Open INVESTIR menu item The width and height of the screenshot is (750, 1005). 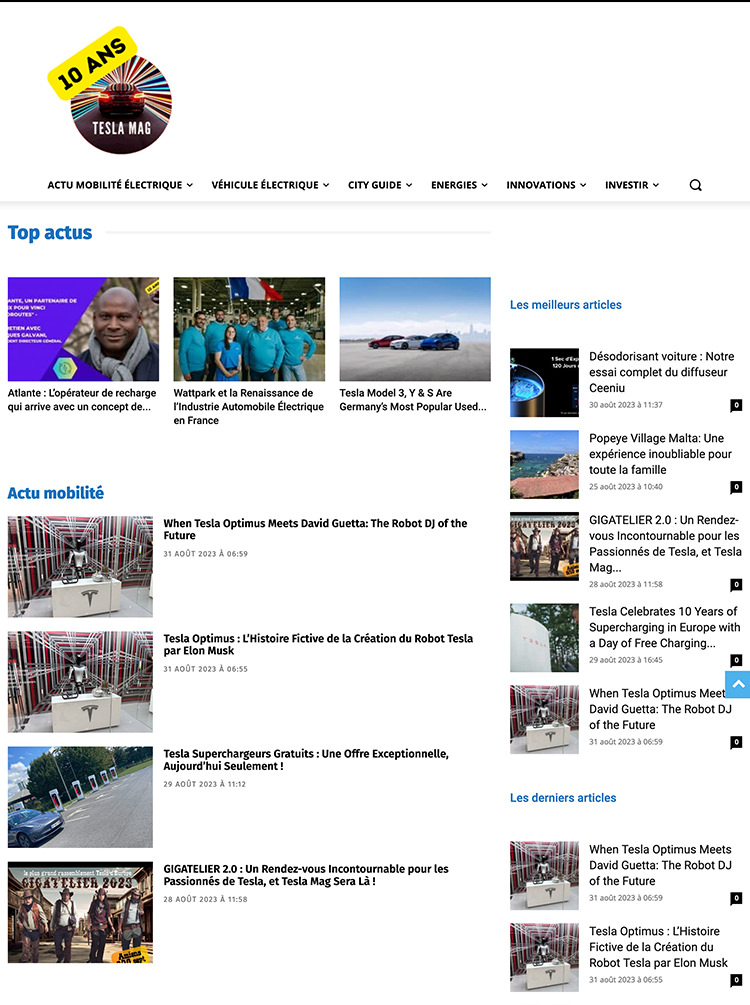pyautogui.click(x=627, y=185)
